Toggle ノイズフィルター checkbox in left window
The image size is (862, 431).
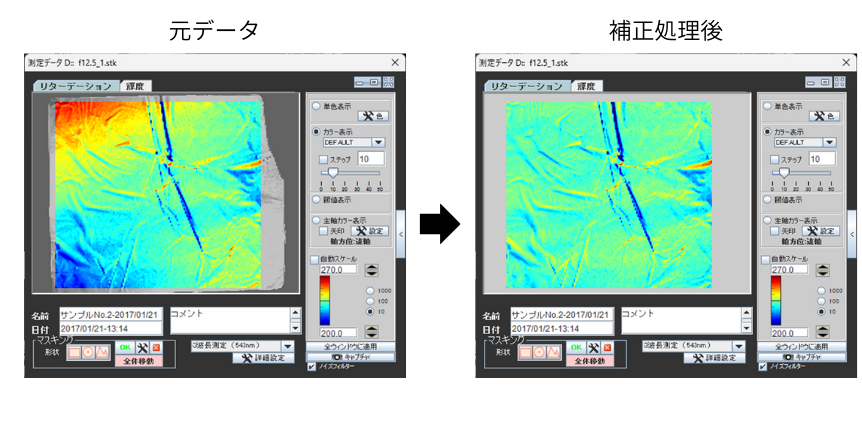[x=313, y=367]
